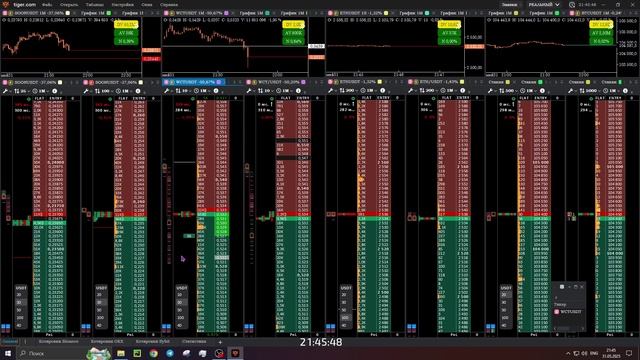Click info icon in scale 10000 order book
The height and width of the screenshot is (360, 640).
625,91
